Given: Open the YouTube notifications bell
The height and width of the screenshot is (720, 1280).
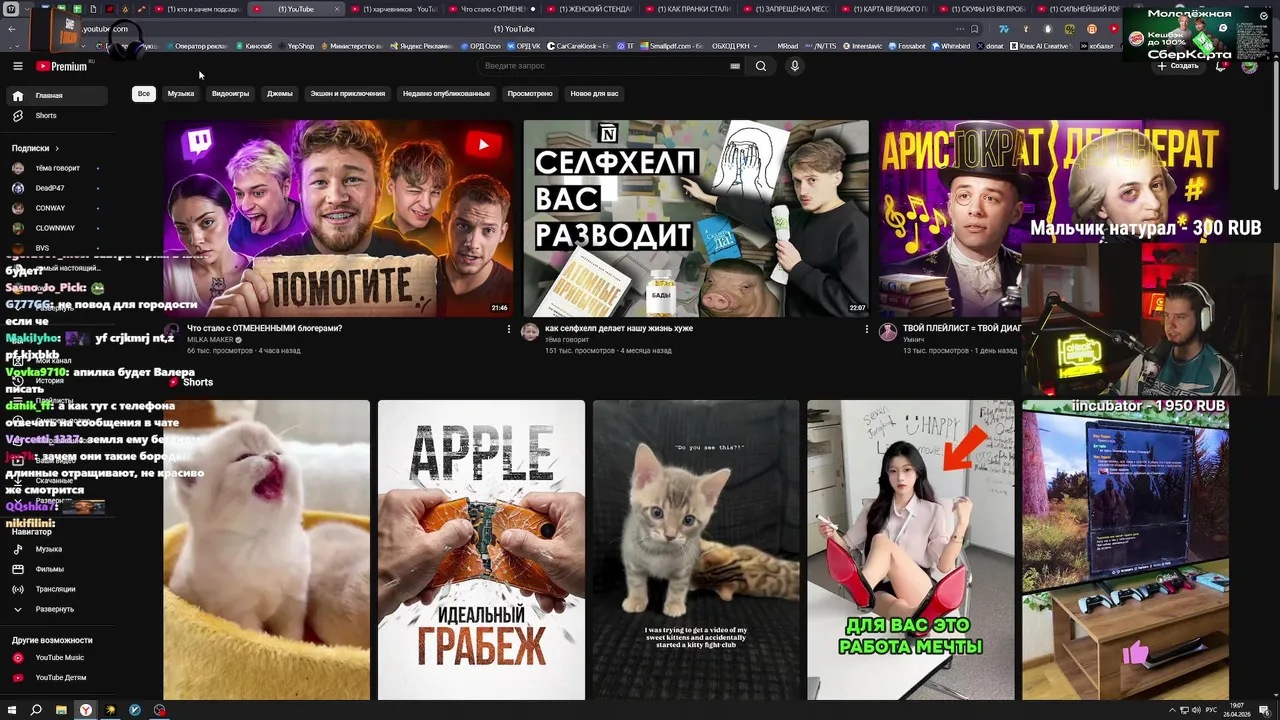Looking at the screenshot, I should coord(1221,66).
